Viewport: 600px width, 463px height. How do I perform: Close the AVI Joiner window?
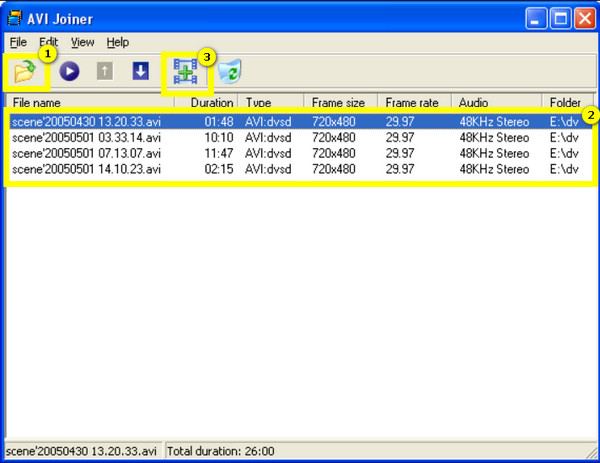[585, 18]
